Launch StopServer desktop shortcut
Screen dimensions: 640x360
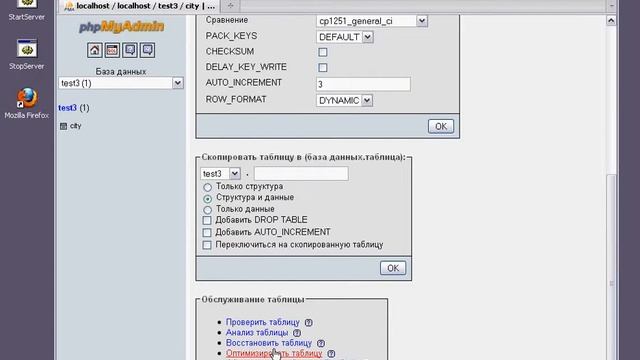(27, 54)
